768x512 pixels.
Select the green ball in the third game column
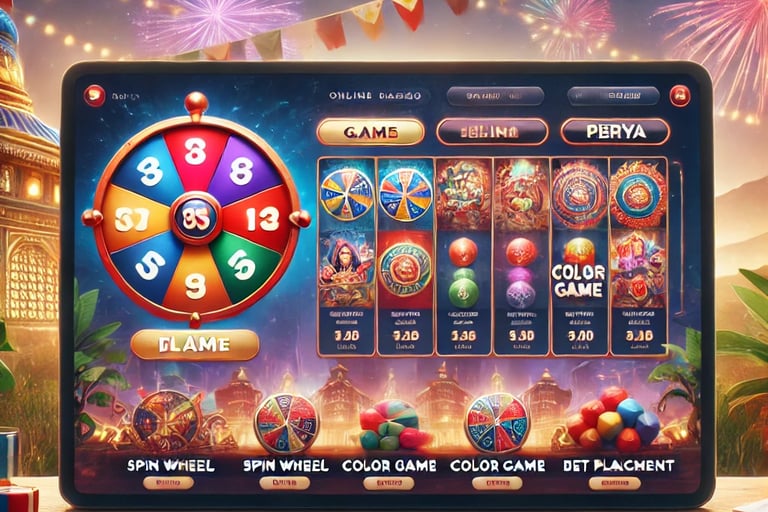[463, 293]
